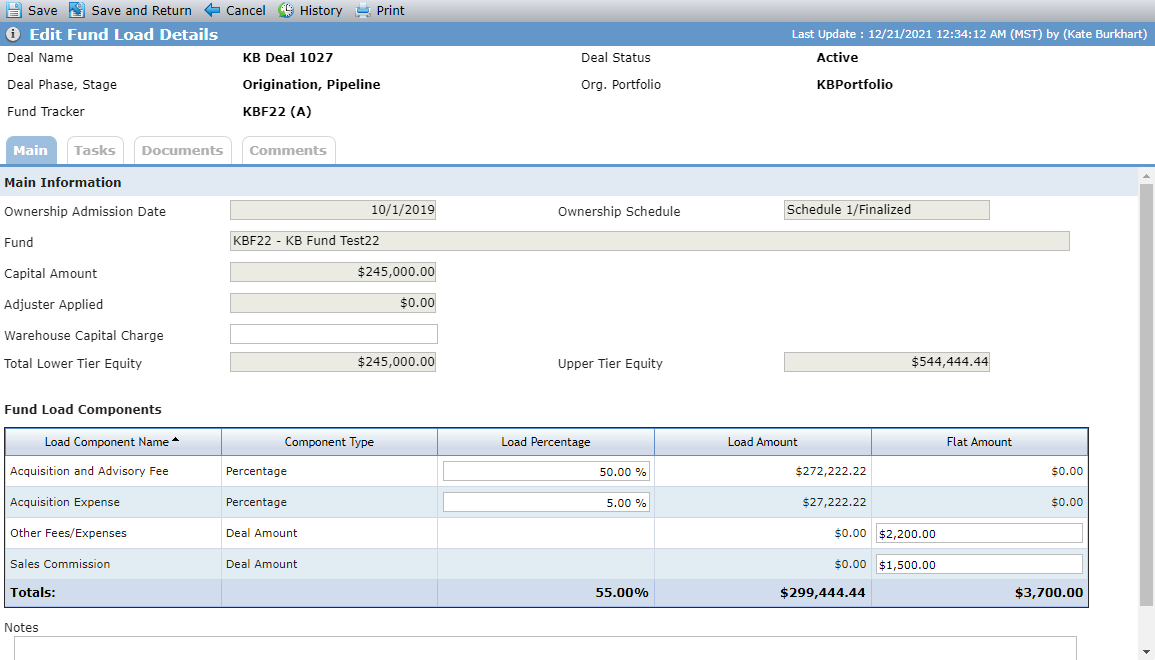Screen dimensions: 1155x660
Task: Click the Save floppy disk icon
Action: [x=13, y=10]
